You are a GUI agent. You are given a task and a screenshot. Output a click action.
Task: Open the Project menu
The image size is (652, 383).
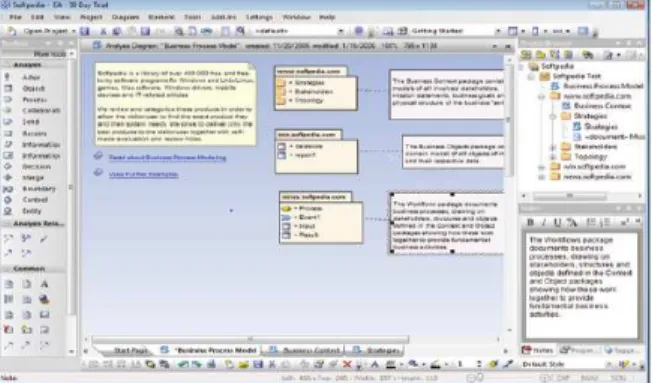[x=91, y=17]
